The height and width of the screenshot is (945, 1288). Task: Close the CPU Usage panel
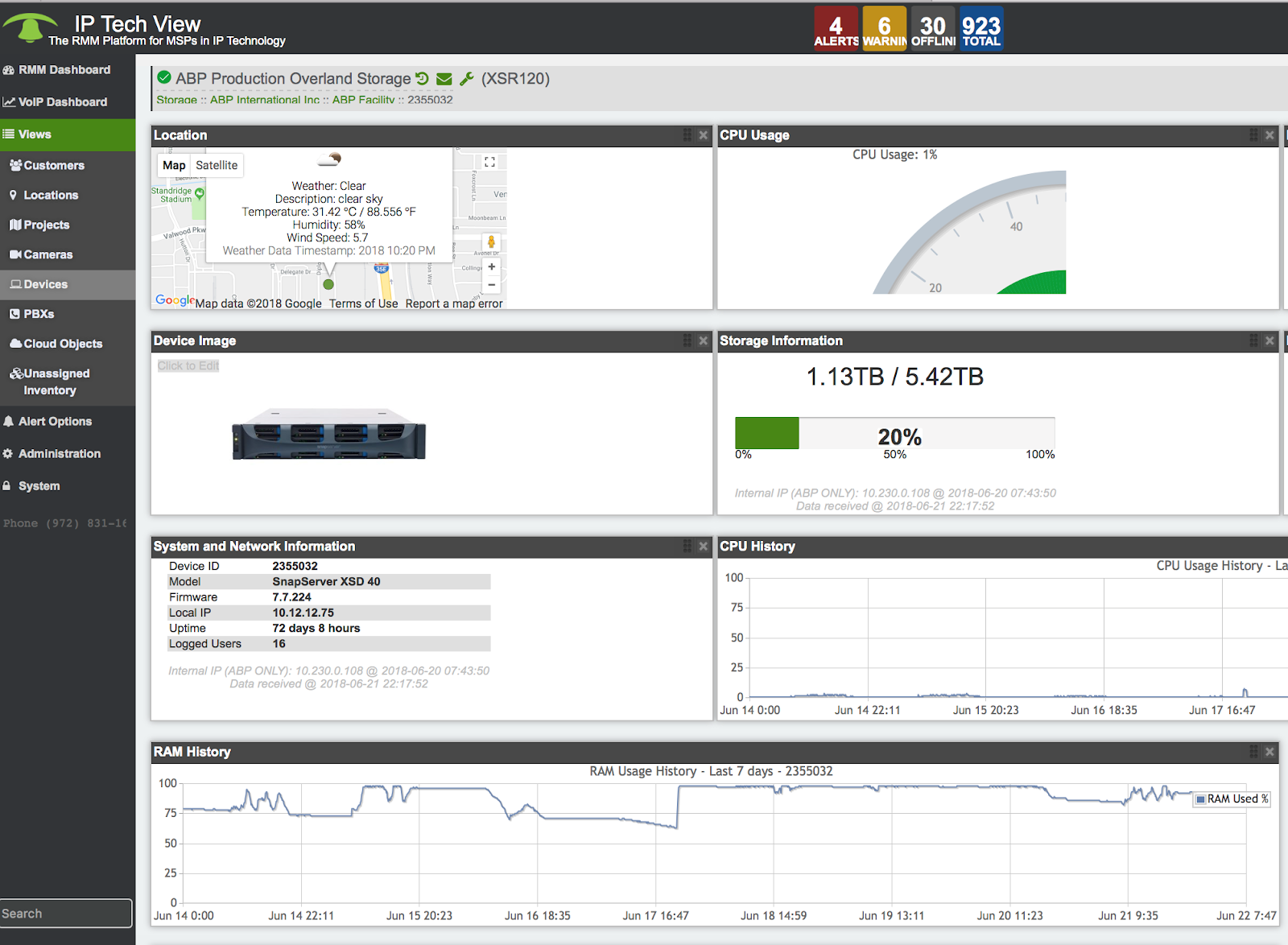[x=1269, y=135]
